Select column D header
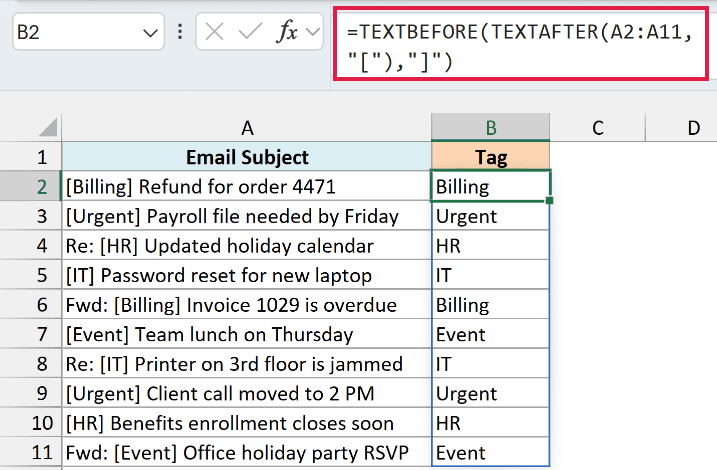The width and height of the screenshot is (717, 470). pos(682,128)
